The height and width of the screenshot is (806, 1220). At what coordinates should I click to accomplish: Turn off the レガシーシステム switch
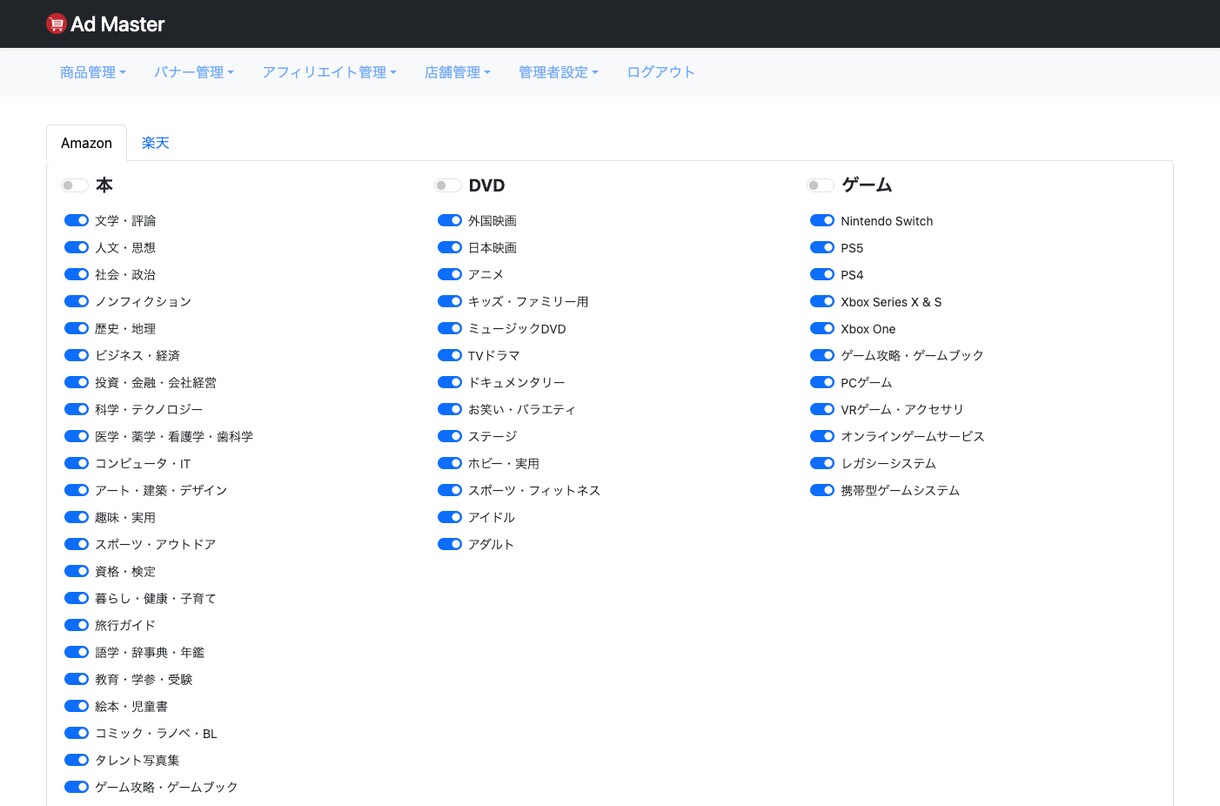click(823, 463)
